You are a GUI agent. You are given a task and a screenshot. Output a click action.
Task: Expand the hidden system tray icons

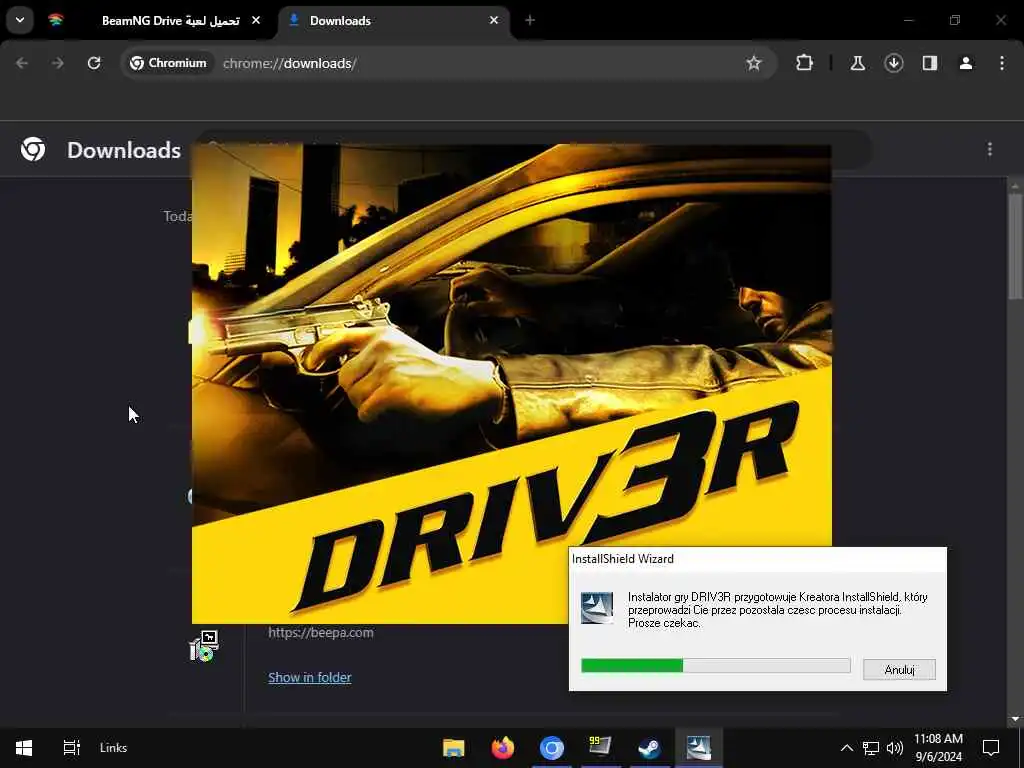pyautogui.click(x=846, y=748)
